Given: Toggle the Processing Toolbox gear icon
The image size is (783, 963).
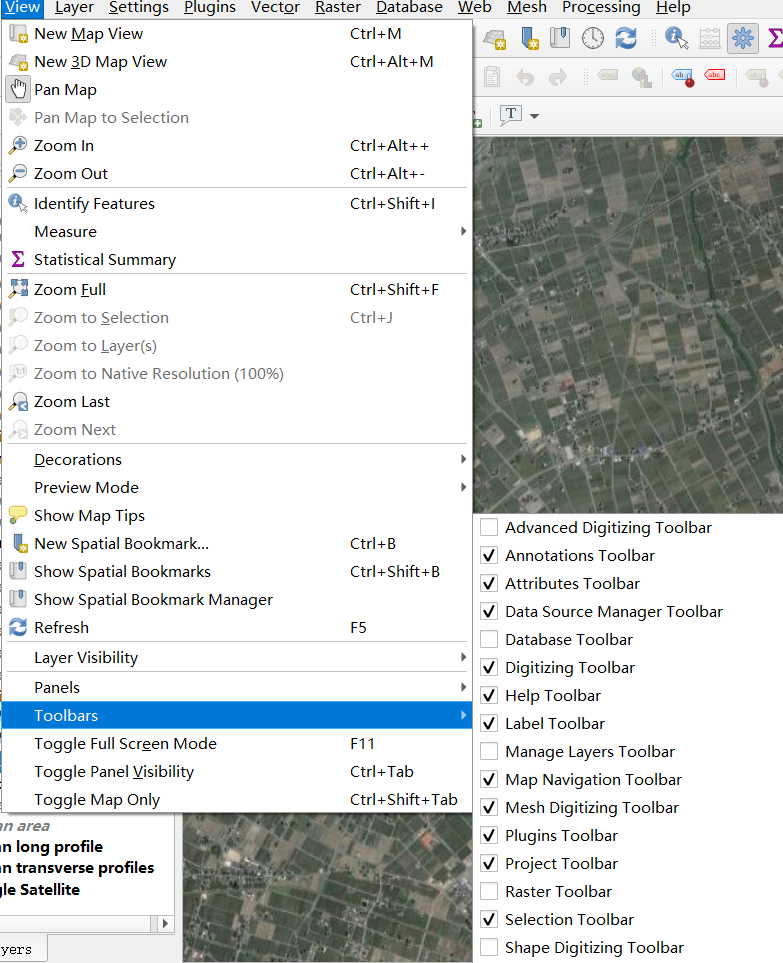Looking at the screenshot, I should pos(742,38).
